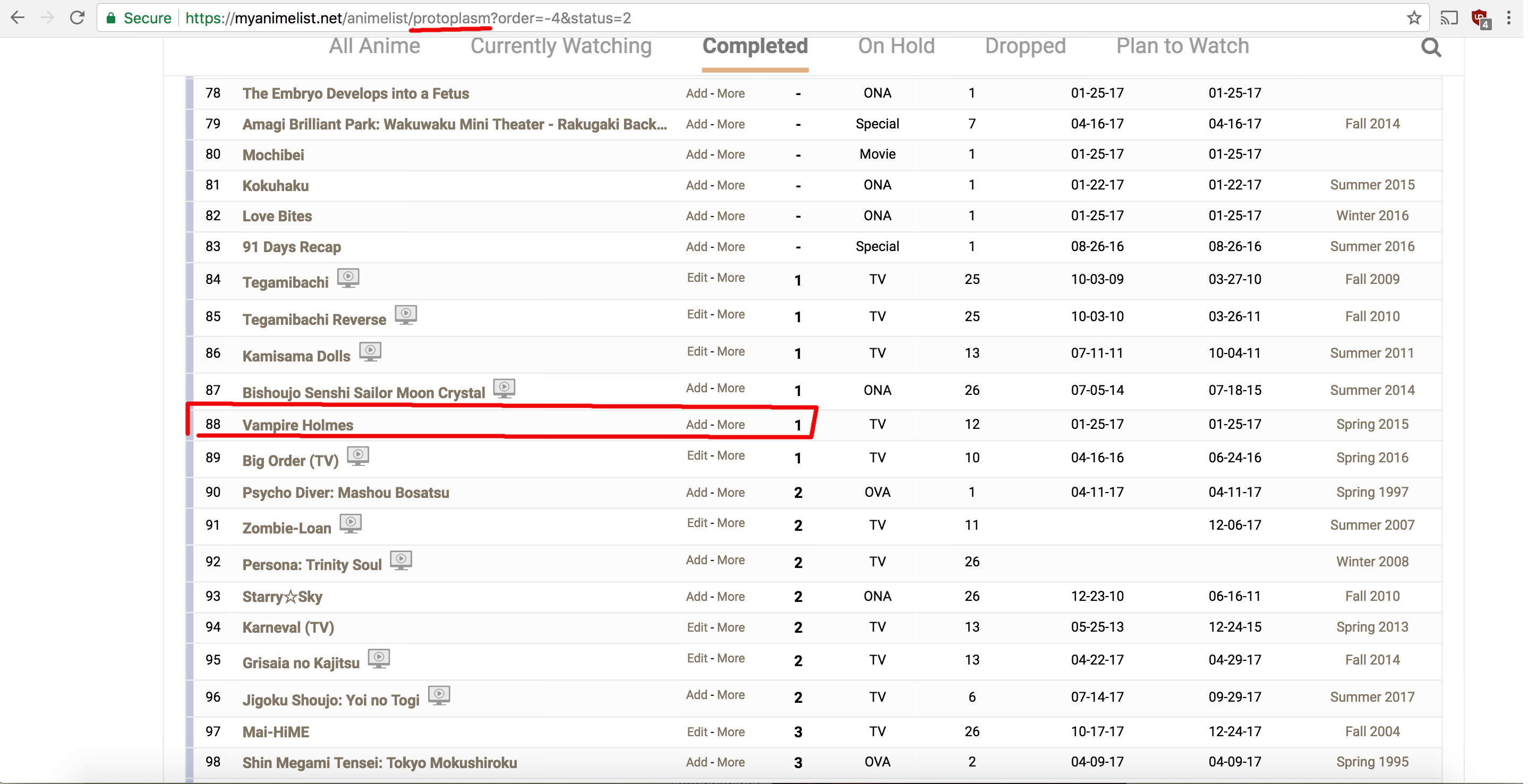This screenshot has width=1528, height=784.
Task: Click the score 3 in the Mai-HiME row
Action: pos(798,733)
